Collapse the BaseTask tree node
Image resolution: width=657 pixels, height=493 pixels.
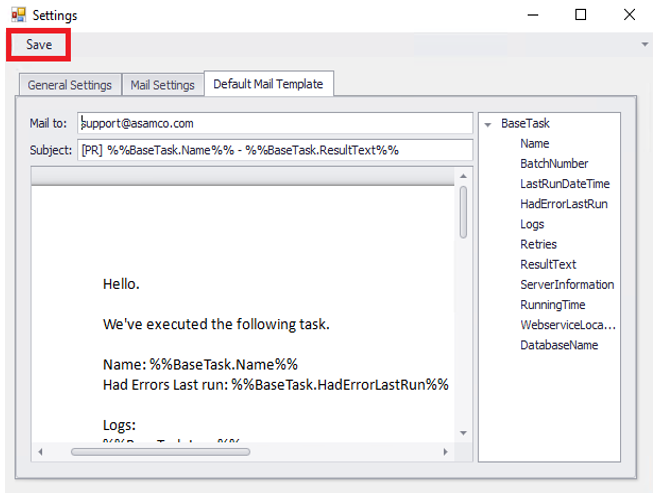point(487,124)
